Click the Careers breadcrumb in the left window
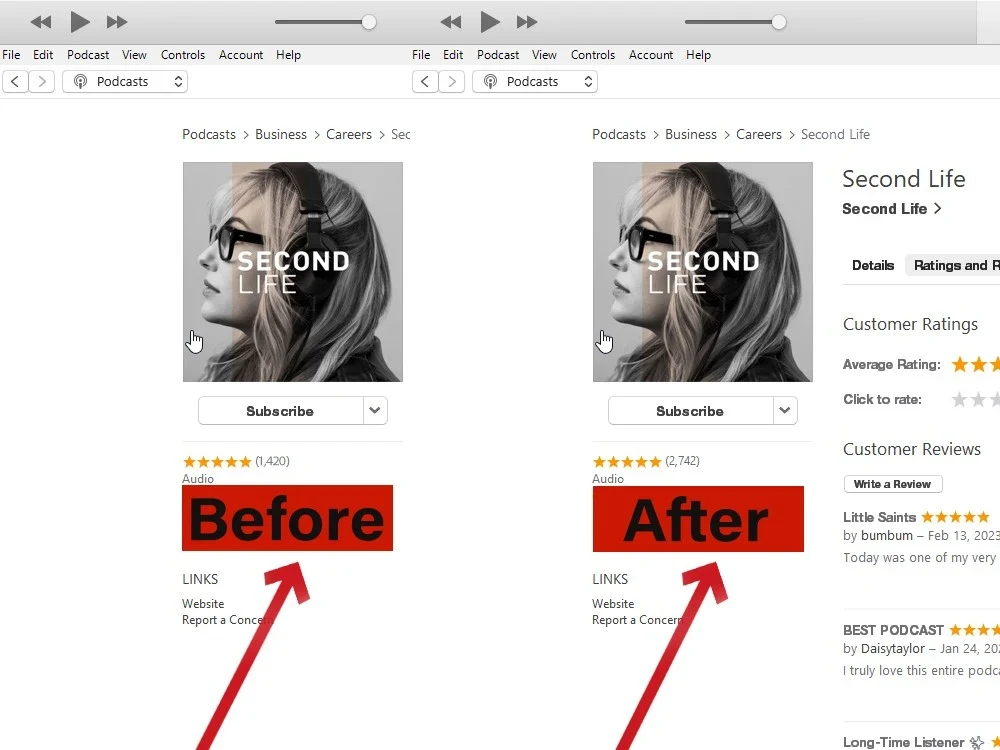1000x750 pixels. [349, 135]
